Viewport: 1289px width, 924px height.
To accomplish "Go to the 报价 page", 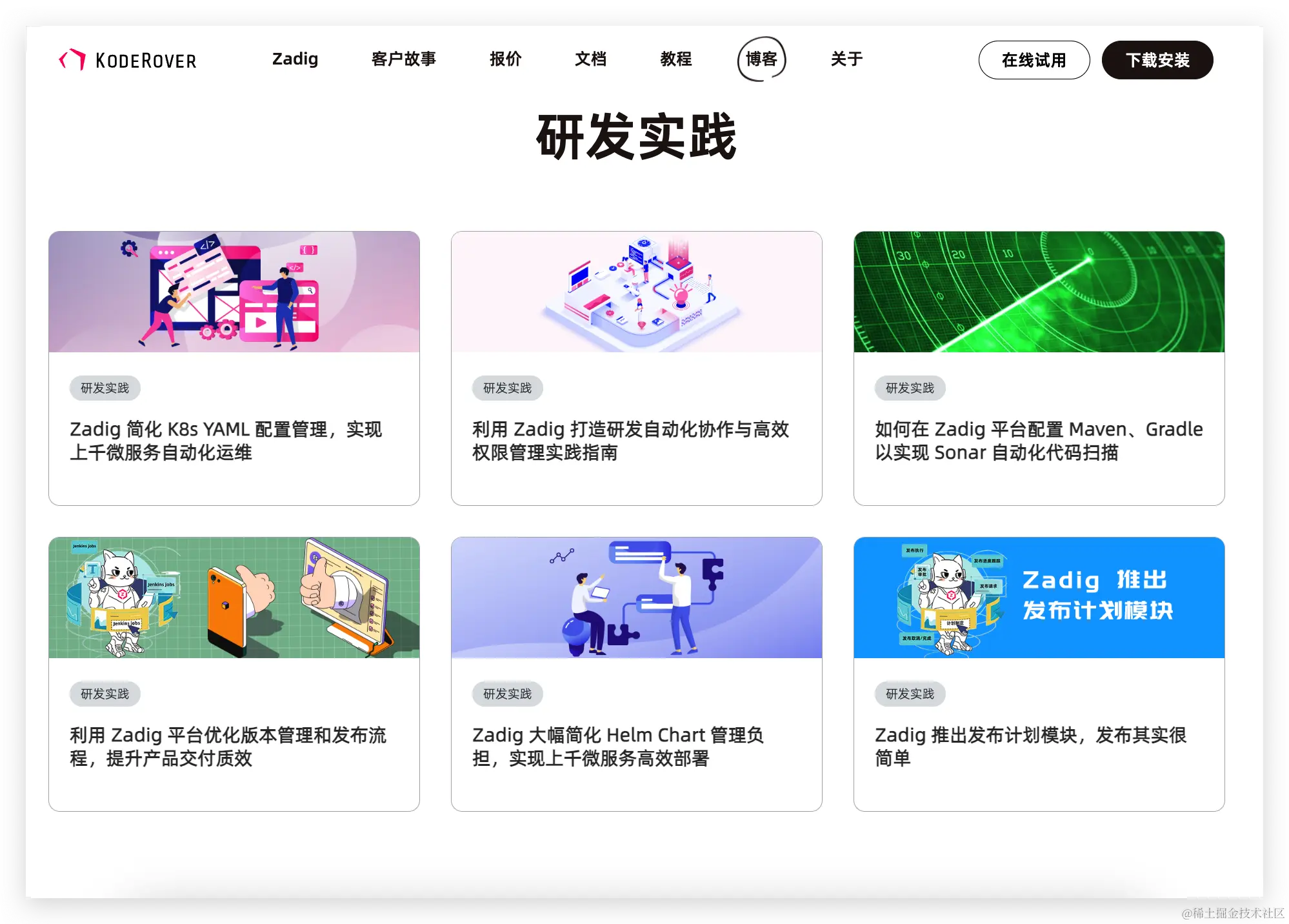I will tap(505, 59).
